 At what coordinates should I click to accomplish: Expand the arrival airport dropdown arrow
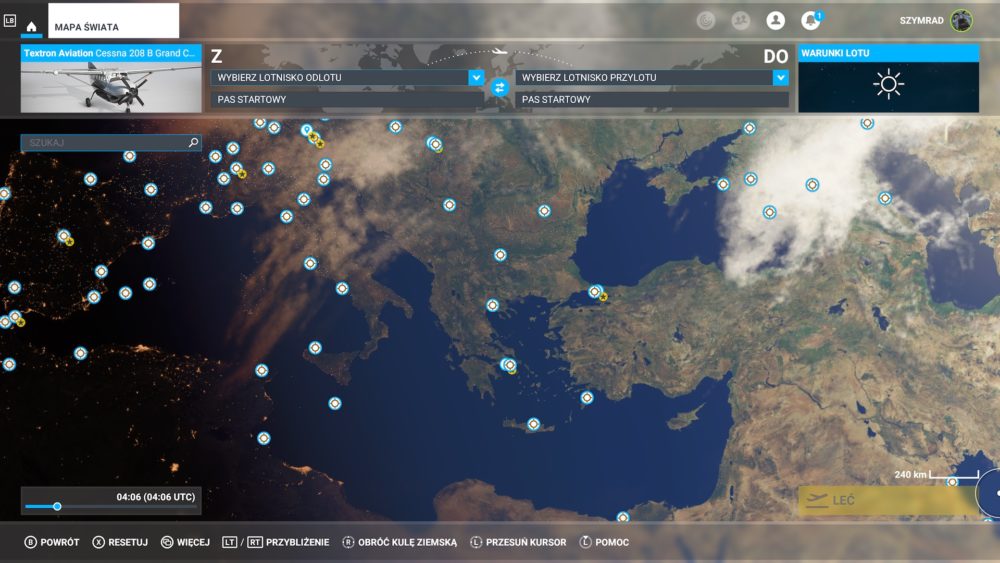coord(781,77)
